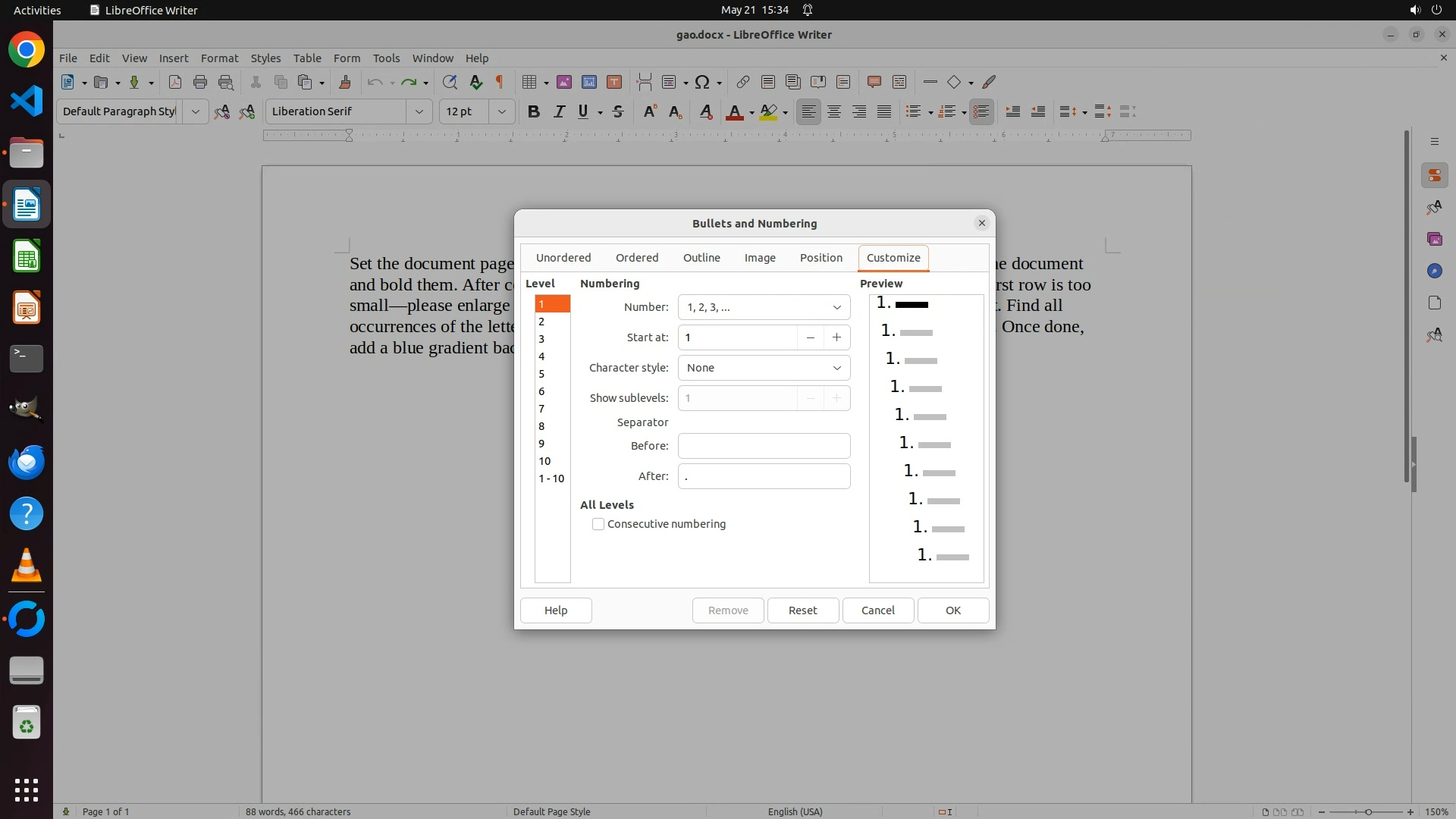Expand the font size dropdown
Screen dimensions: 1456x819
pos(501,111)
